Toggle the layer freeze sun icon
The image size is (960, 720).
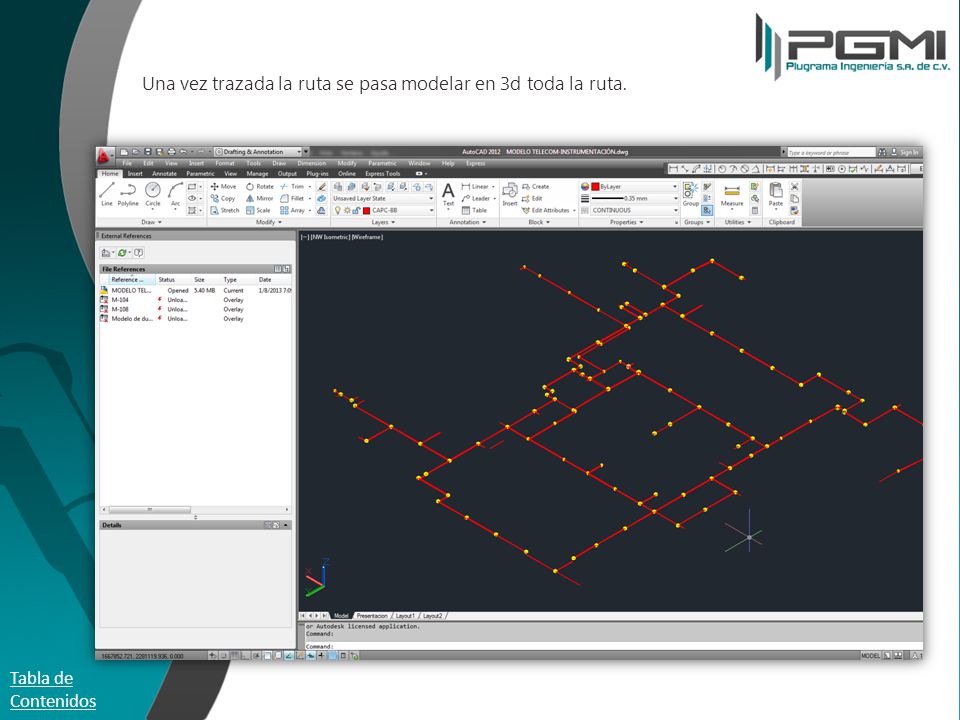coord(347,210)
